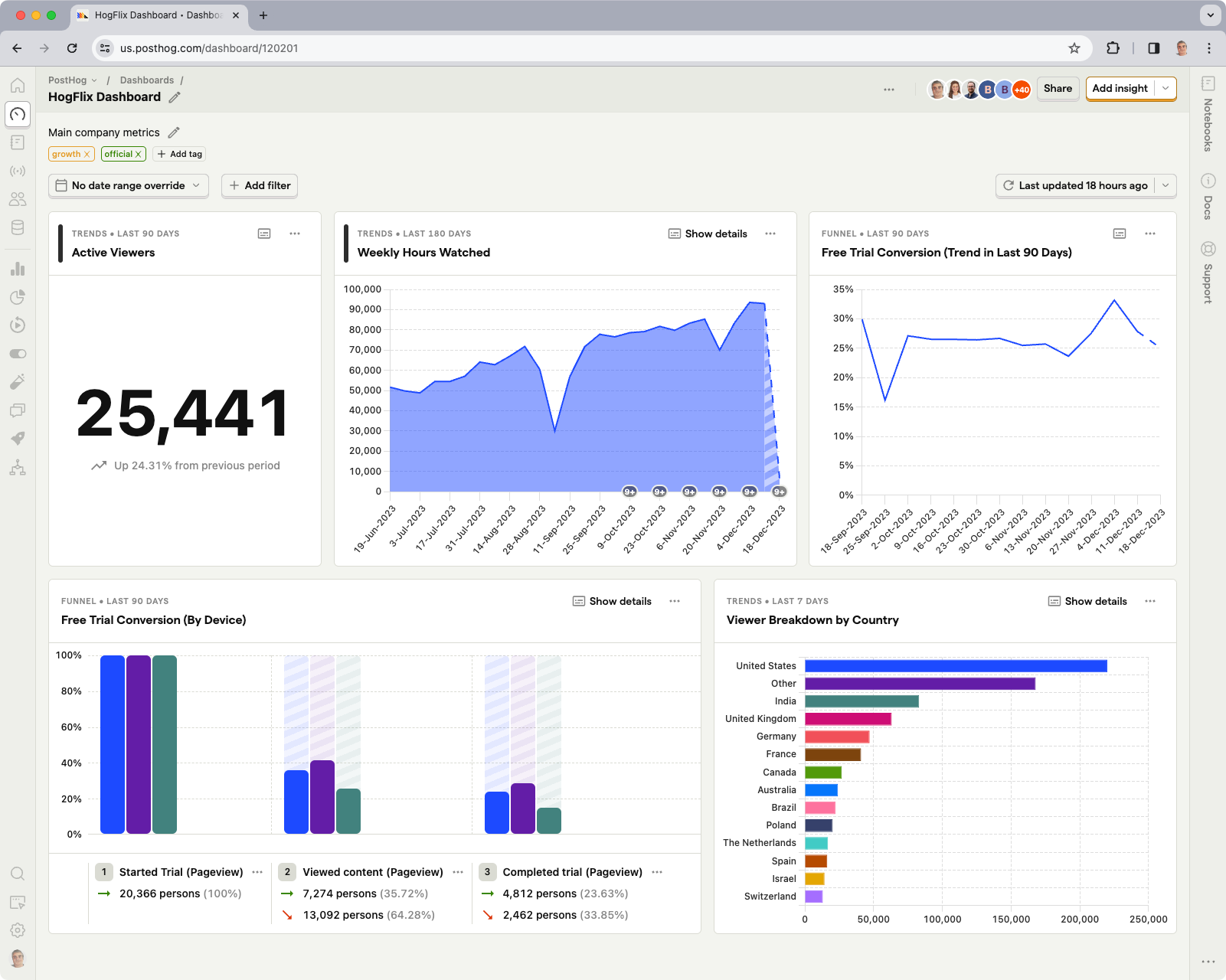The height and width of the screenshot is (980, 1226).
Task: Click the Share button
Action: tap(1058, 88)
